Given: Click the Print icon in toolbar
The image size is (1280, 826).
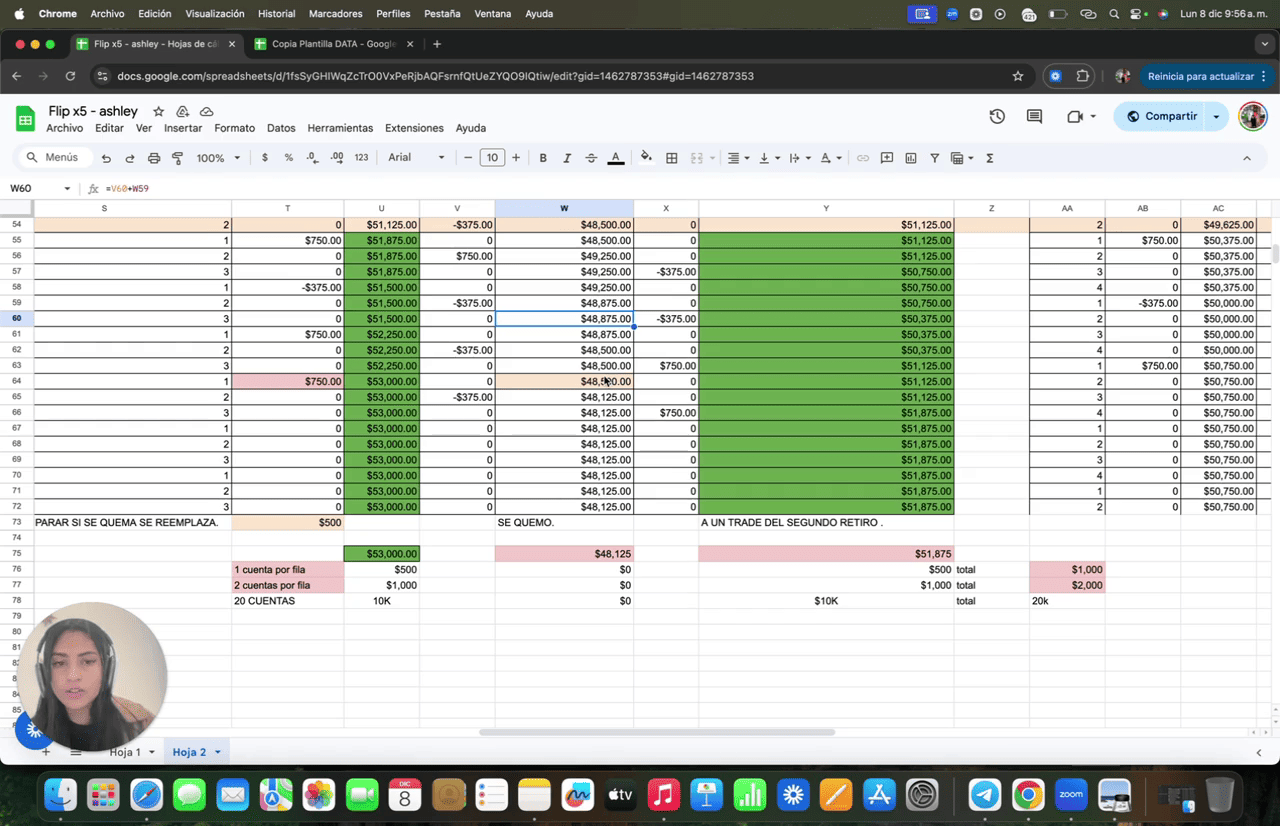Looking at the screenshot, I should pyautogui.click(x=154, y=158).
